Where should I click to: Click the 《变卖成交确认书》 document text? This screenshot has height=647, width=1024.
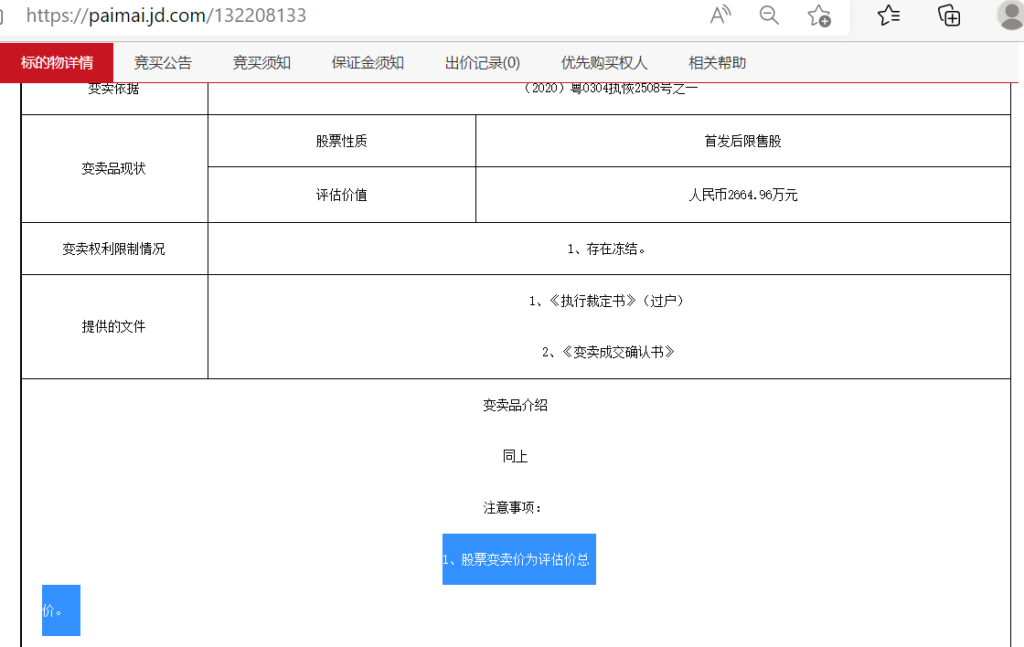coord(608,352)
